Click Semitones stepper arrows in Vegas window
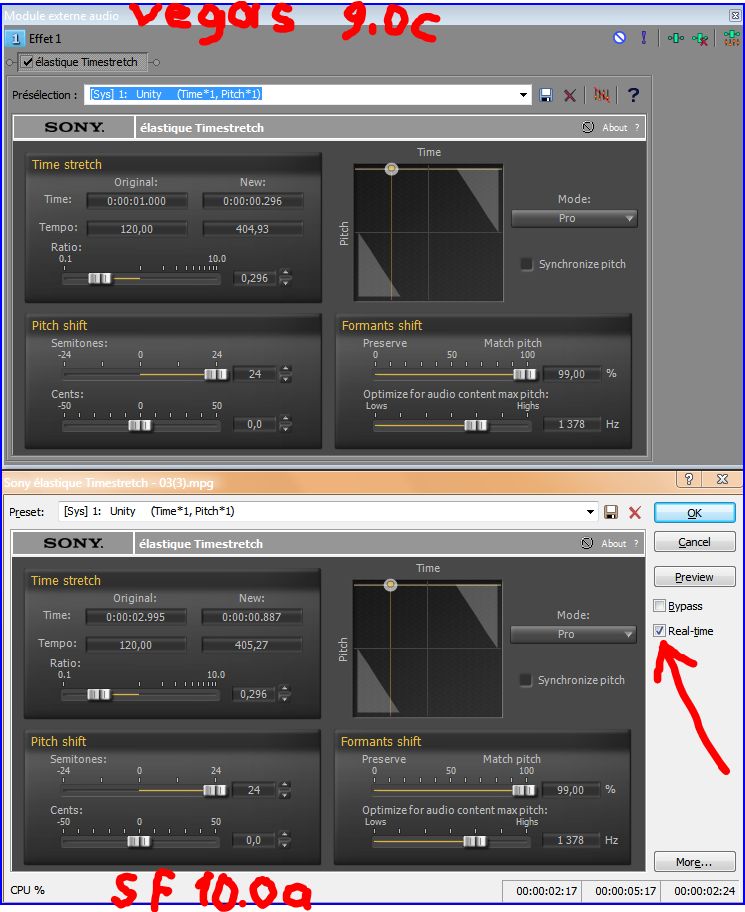745x912 pixels. point(285,374)
